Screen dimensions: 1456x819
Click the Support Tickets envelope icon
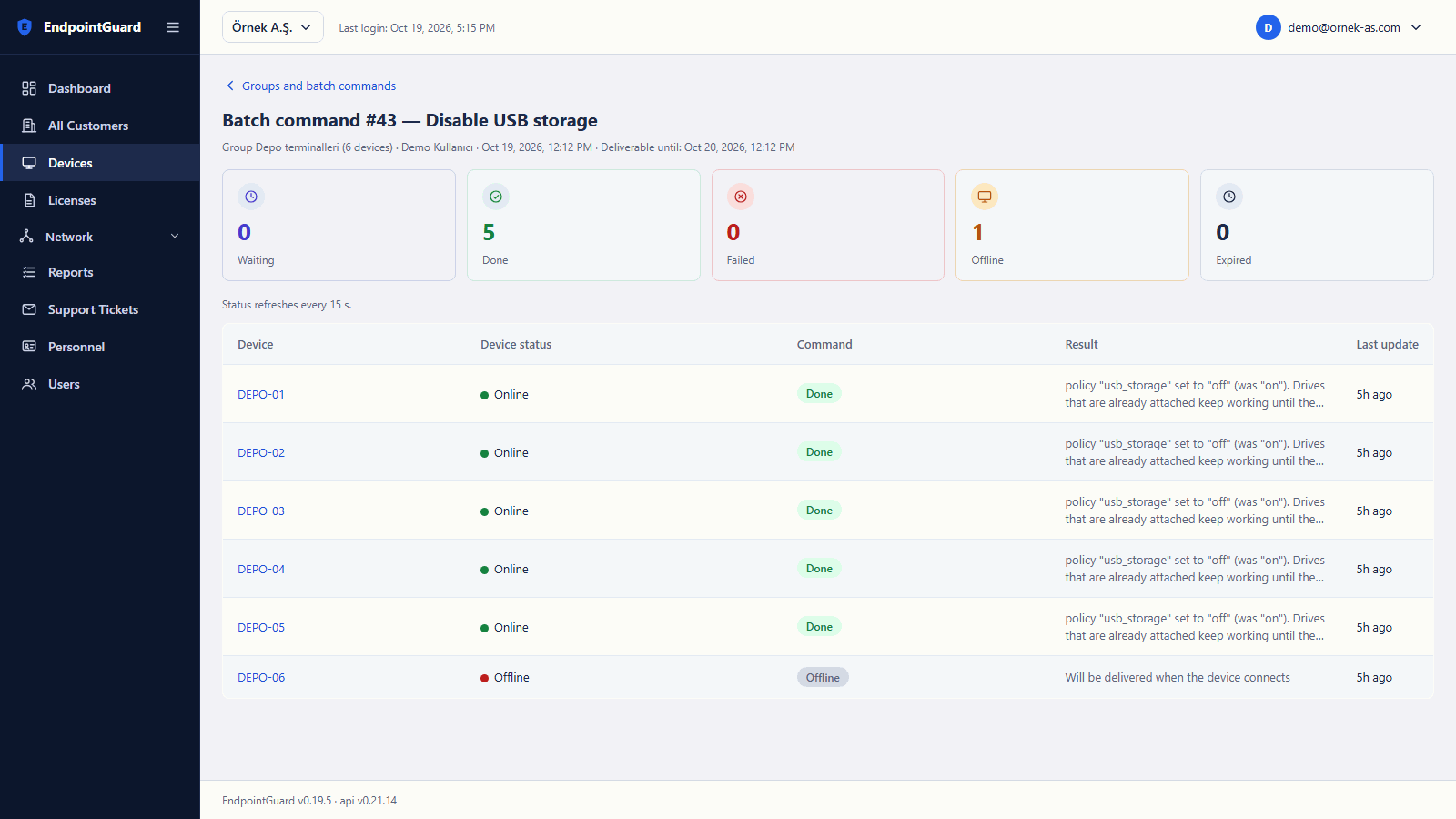click(x=29, y=309)
